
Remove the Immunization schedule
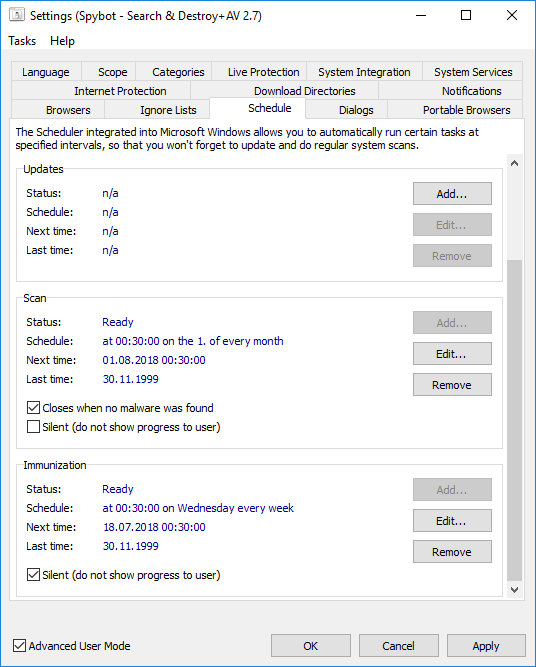click(452, 552)
